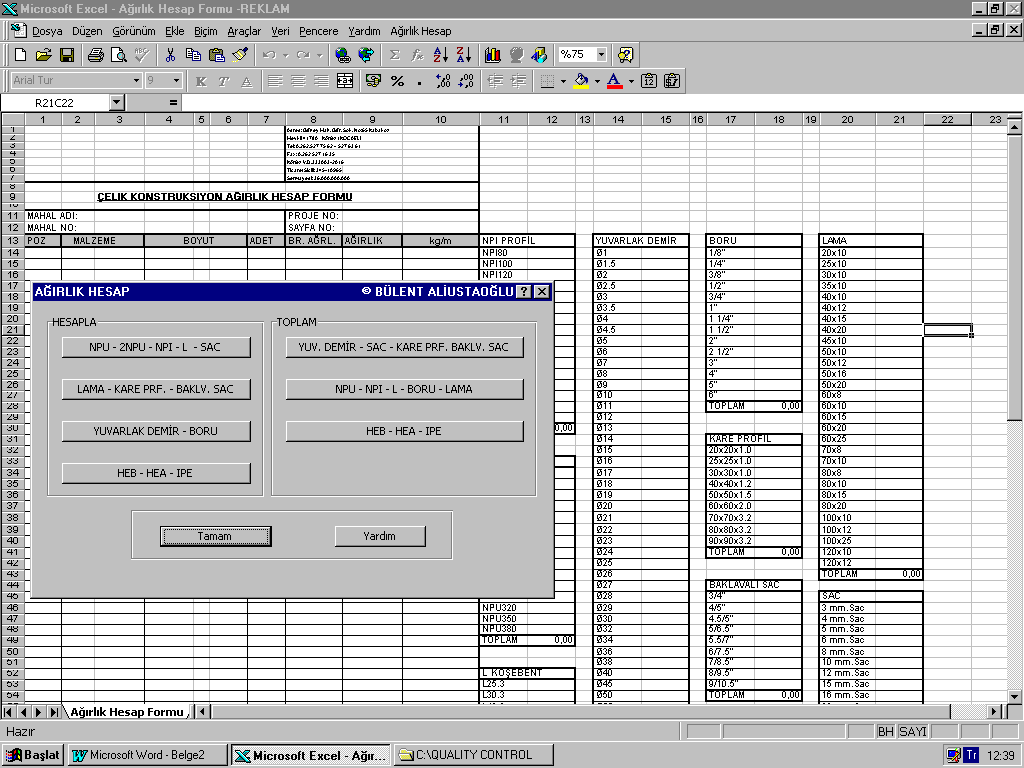Click the HEB - HEA - IPE button under HESAPLA
This screenshot has height=768, width=1024.
[156, 473]
